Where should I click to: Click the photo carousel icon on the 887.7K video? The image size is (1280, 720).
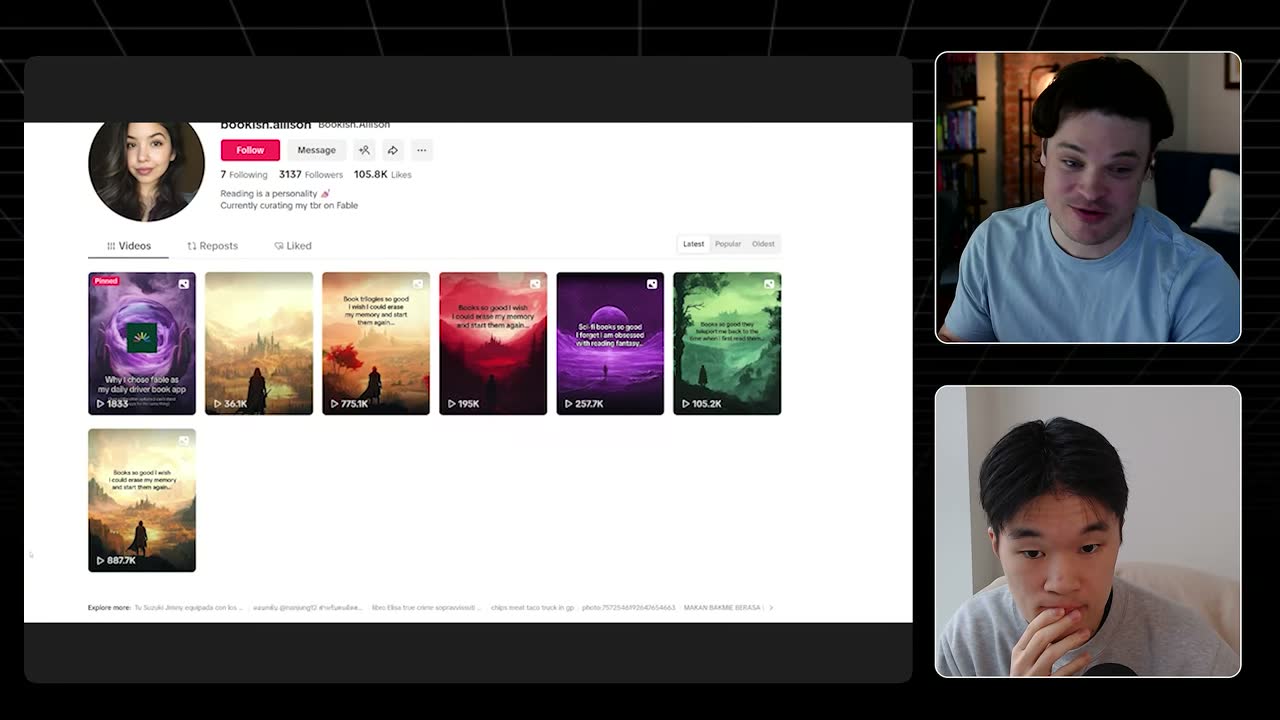click(x=184, y=441)
